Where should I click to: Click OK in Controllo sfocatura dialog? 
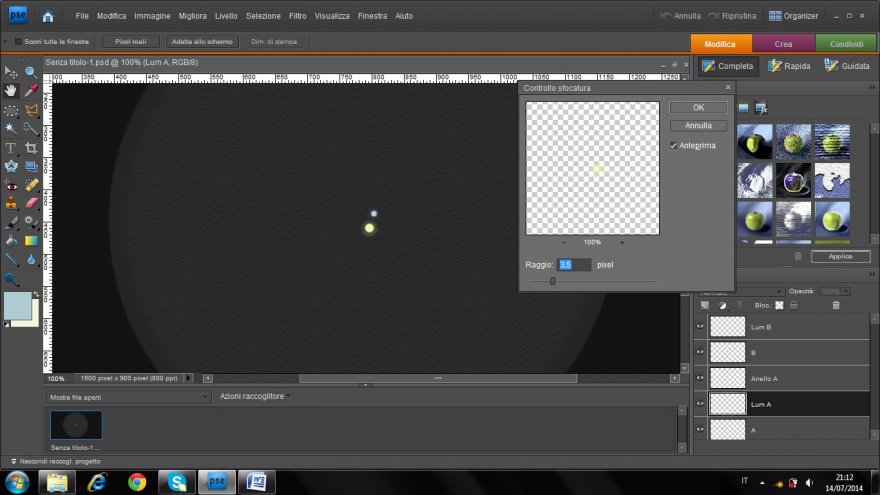698,107
